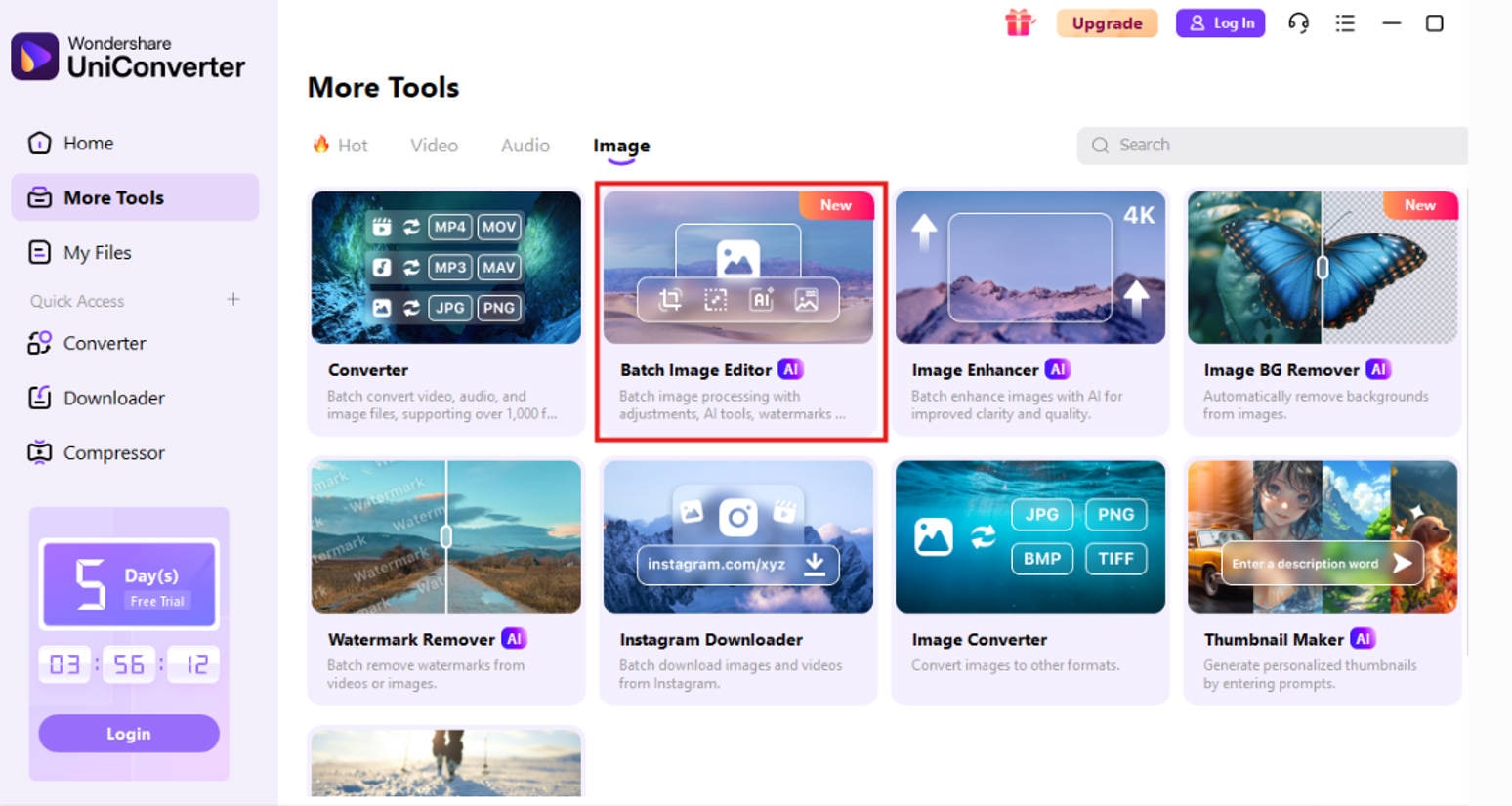Screen dimensions: 1512x806
Task: Open the Thumbnail Maker thumbnail
Action: click(1323, 536)
